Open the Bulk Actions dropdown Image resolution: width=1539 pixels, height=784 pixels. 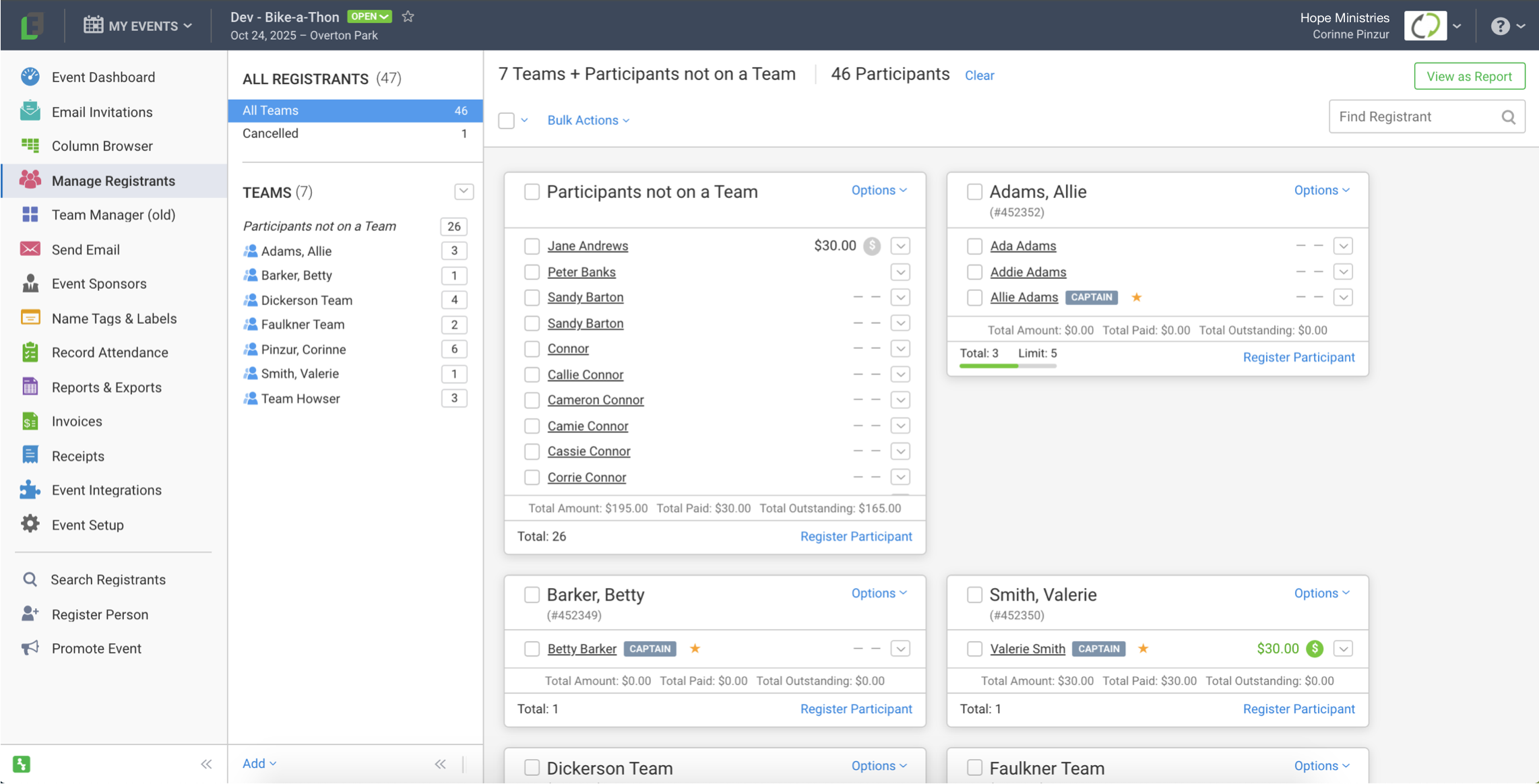pyautogui.click(x=588, y=120)
